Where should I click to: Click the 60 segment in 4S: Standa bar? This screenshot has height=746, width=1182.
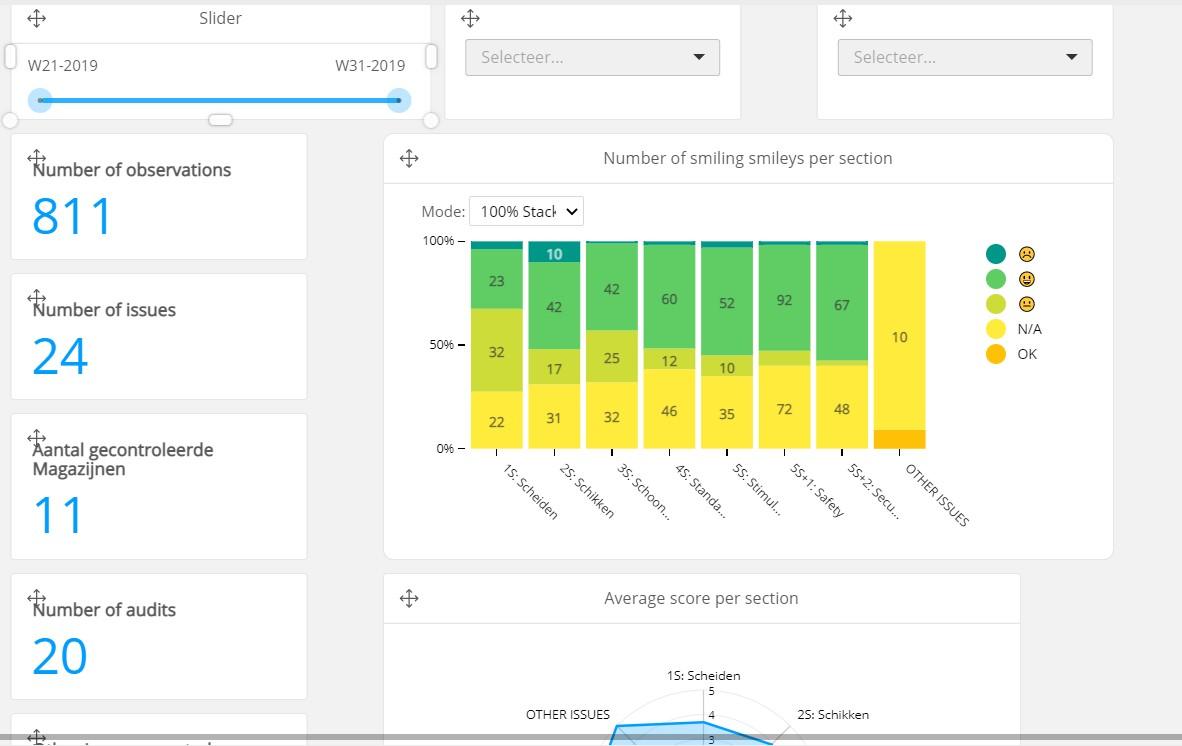[x=669, y=297]
